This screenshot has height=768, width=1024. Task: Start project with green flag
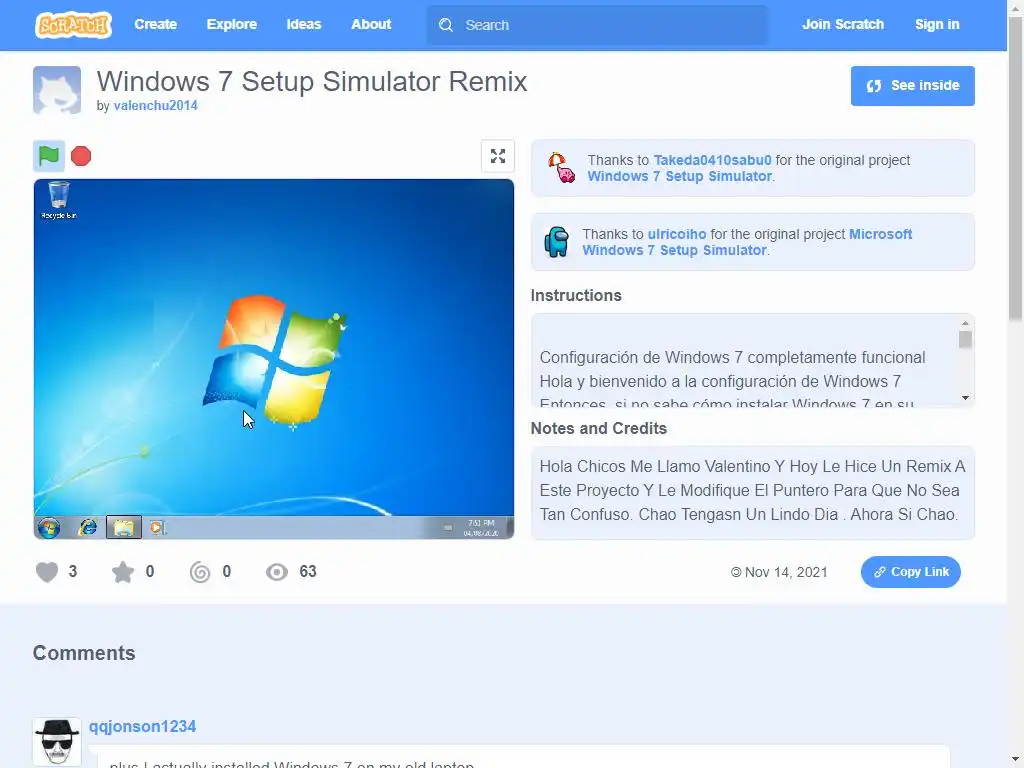tap(49, 156)
